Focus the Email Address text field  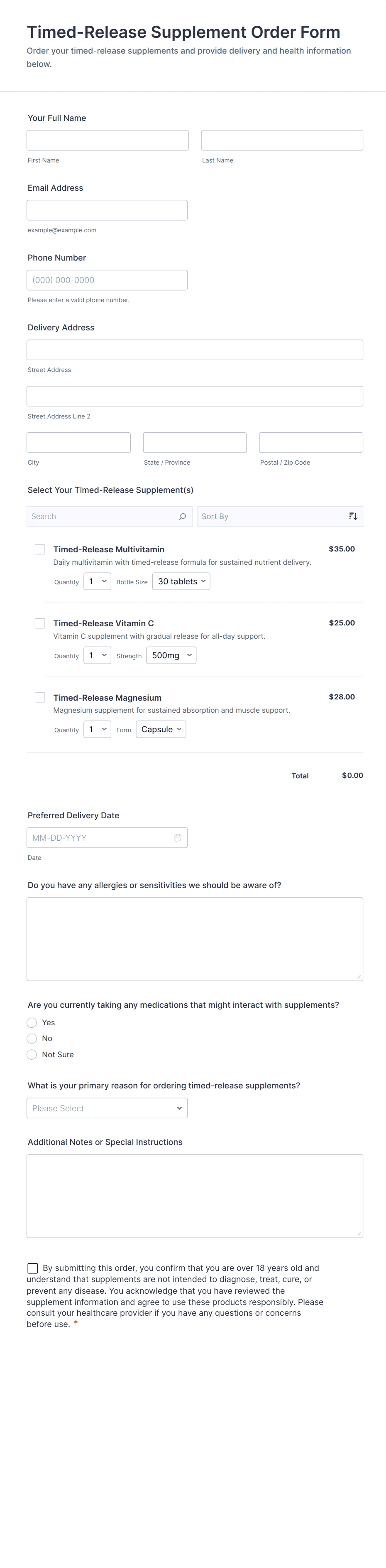[x=107, y=210]
